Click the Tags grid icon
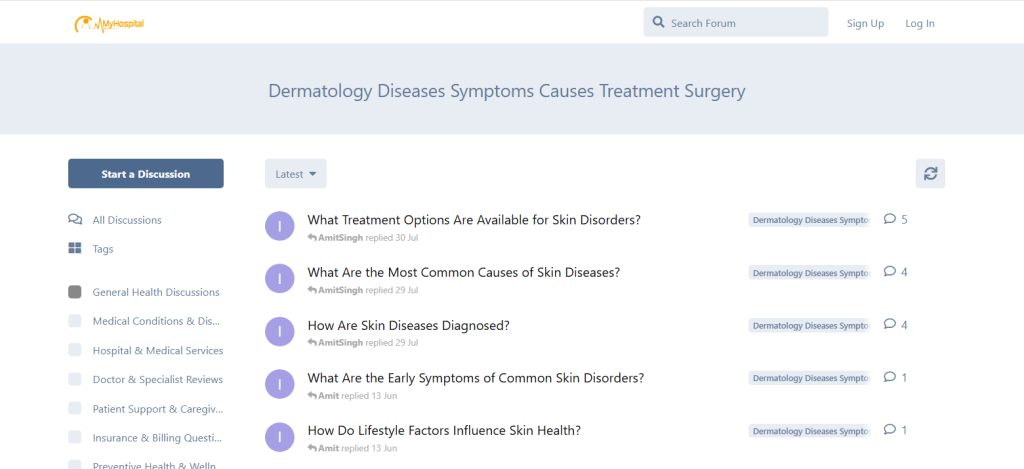Image resolution: width=1024 pixels, height=469 pixels. click(75, 249)
